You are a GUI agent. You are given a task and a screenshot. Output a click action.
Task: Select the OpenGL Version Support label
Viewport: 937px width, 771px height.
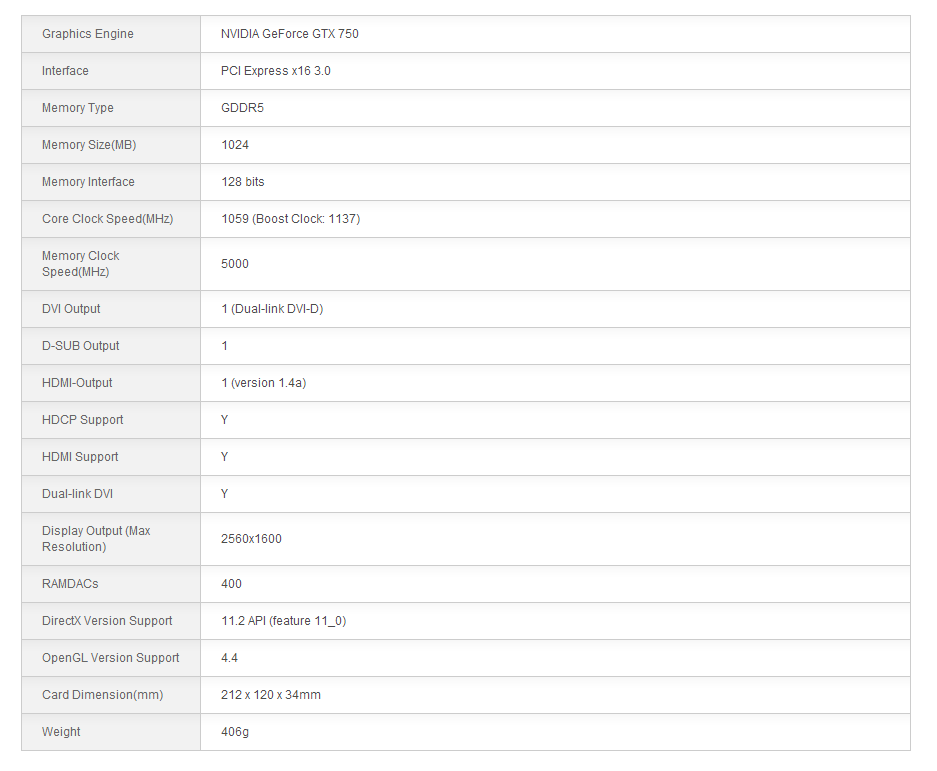click(111, 658)
